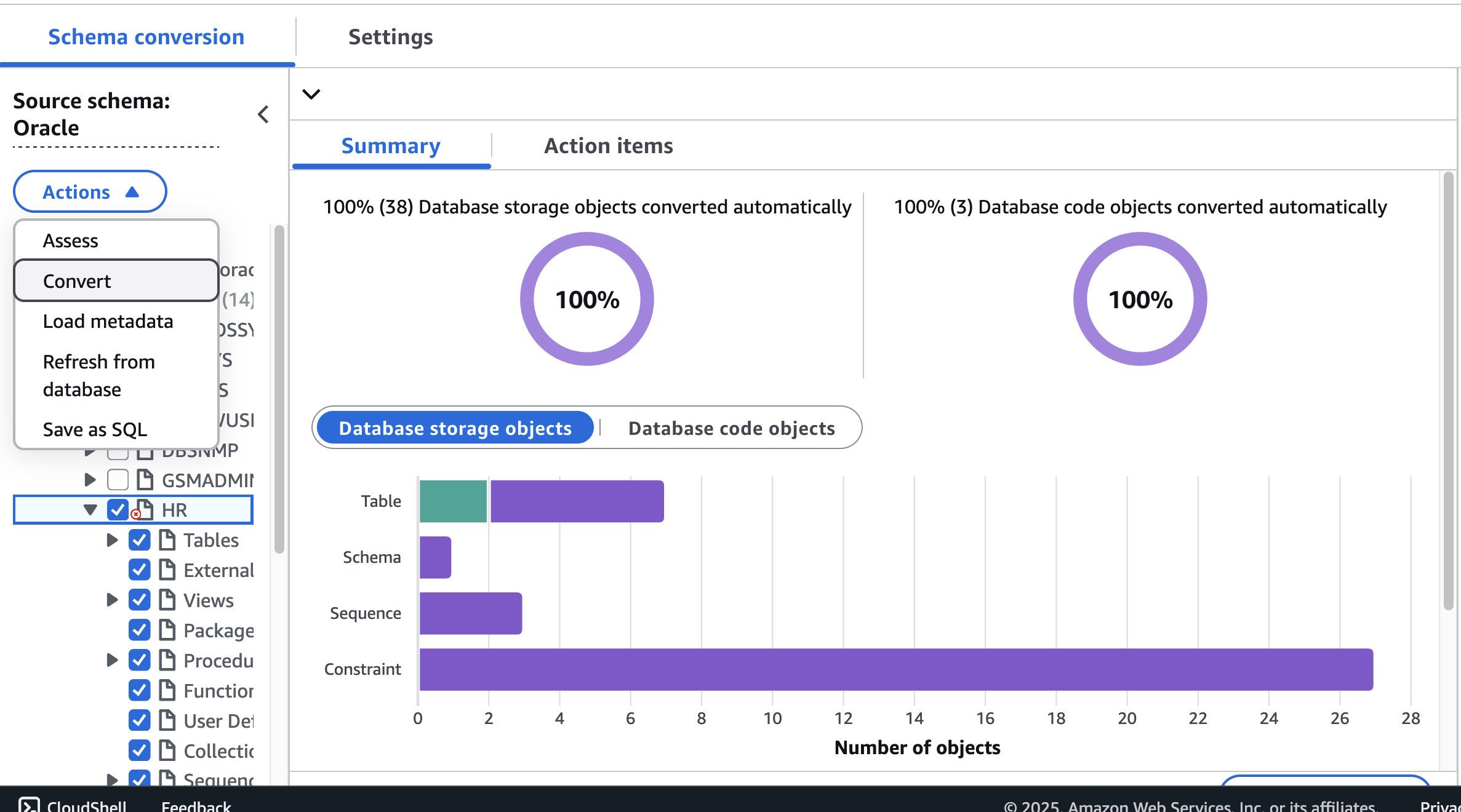Collapse the source schema panel with left chevron
The width and height of the screenshot is (1461, 812).
(263, 114)
